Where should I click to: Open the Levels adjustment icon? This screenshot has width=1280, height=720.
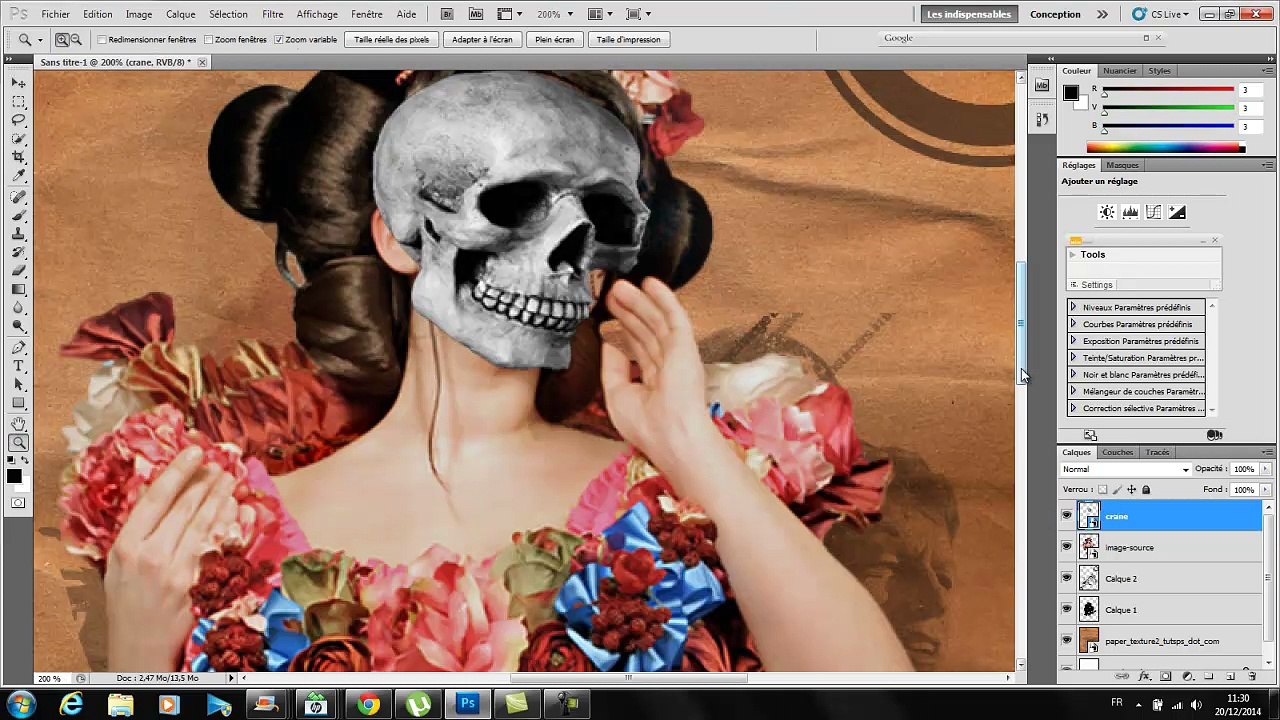[1130, 212]
